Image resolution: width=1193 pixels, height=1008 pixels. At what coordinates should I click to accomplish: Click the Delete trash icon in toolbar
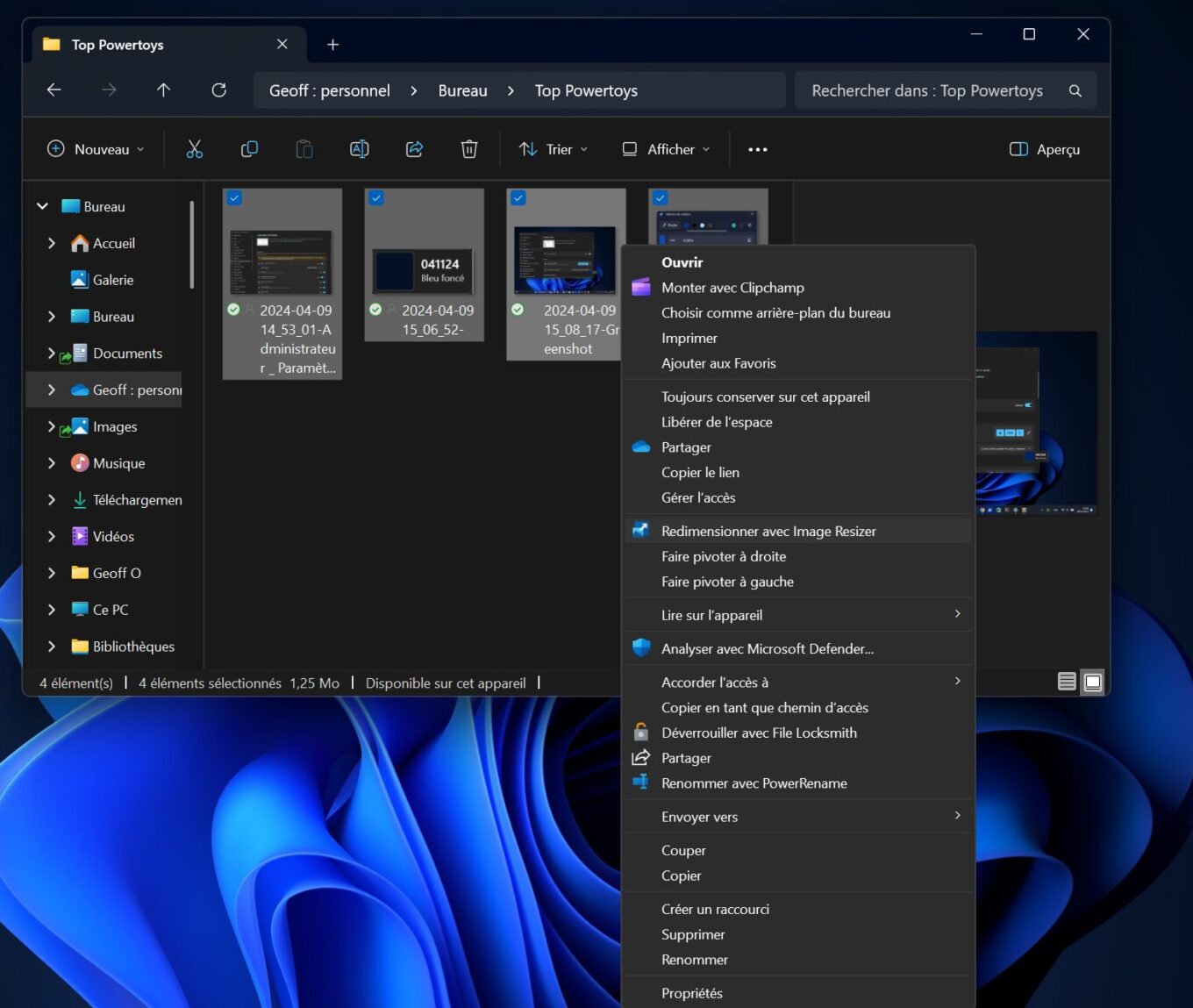(x=469, y=149)
